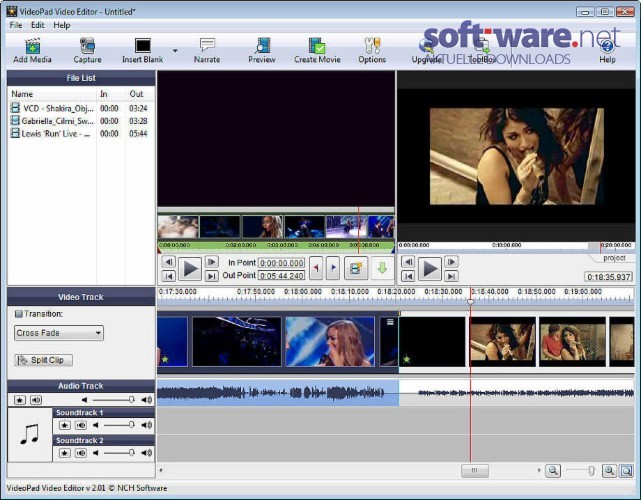Expand the Insert Blank dropdown arrow
This screenshot has height=500, width=641.
pos(175,51)
